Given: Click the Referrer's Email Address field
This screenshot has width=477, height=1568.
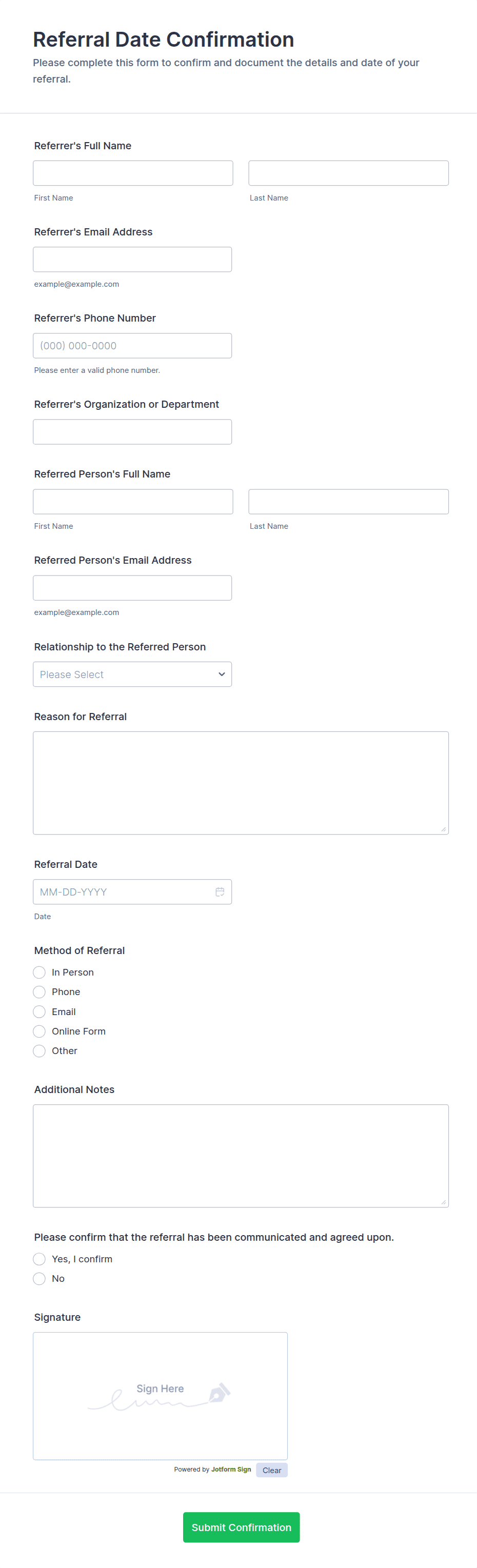Looking at the screenshot, I should 132,260.
